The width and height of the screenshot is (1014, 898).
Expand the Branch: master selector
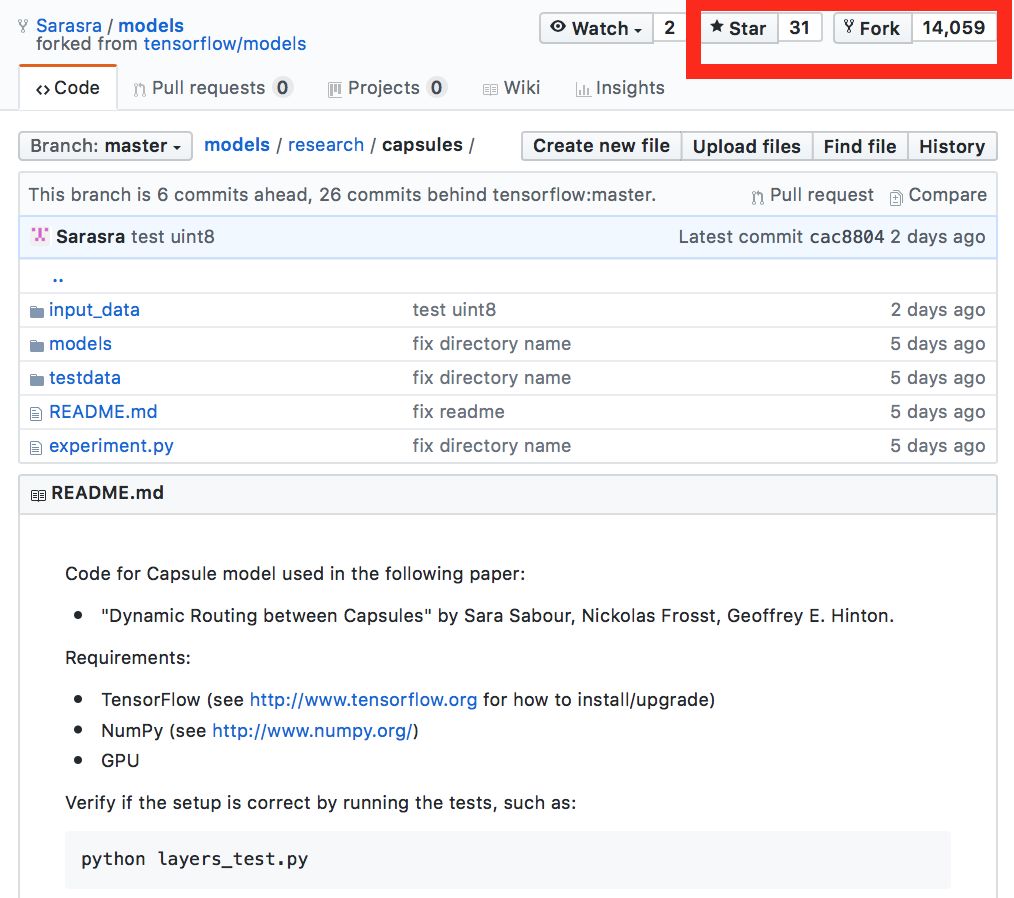105,146
